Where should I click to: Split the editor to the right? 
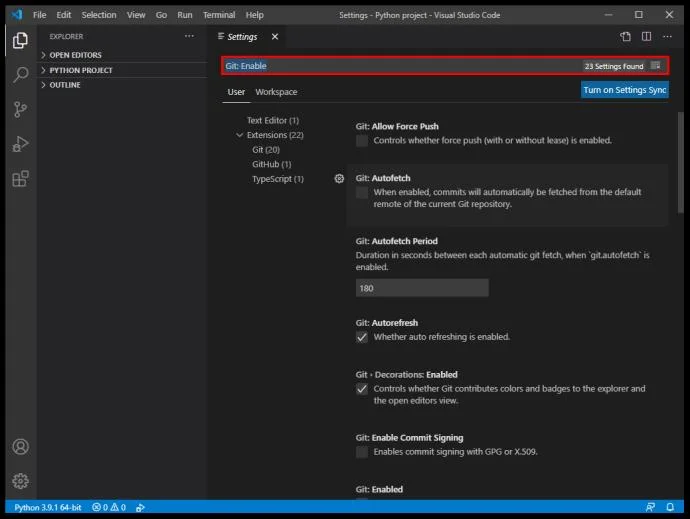coord(646,37)
